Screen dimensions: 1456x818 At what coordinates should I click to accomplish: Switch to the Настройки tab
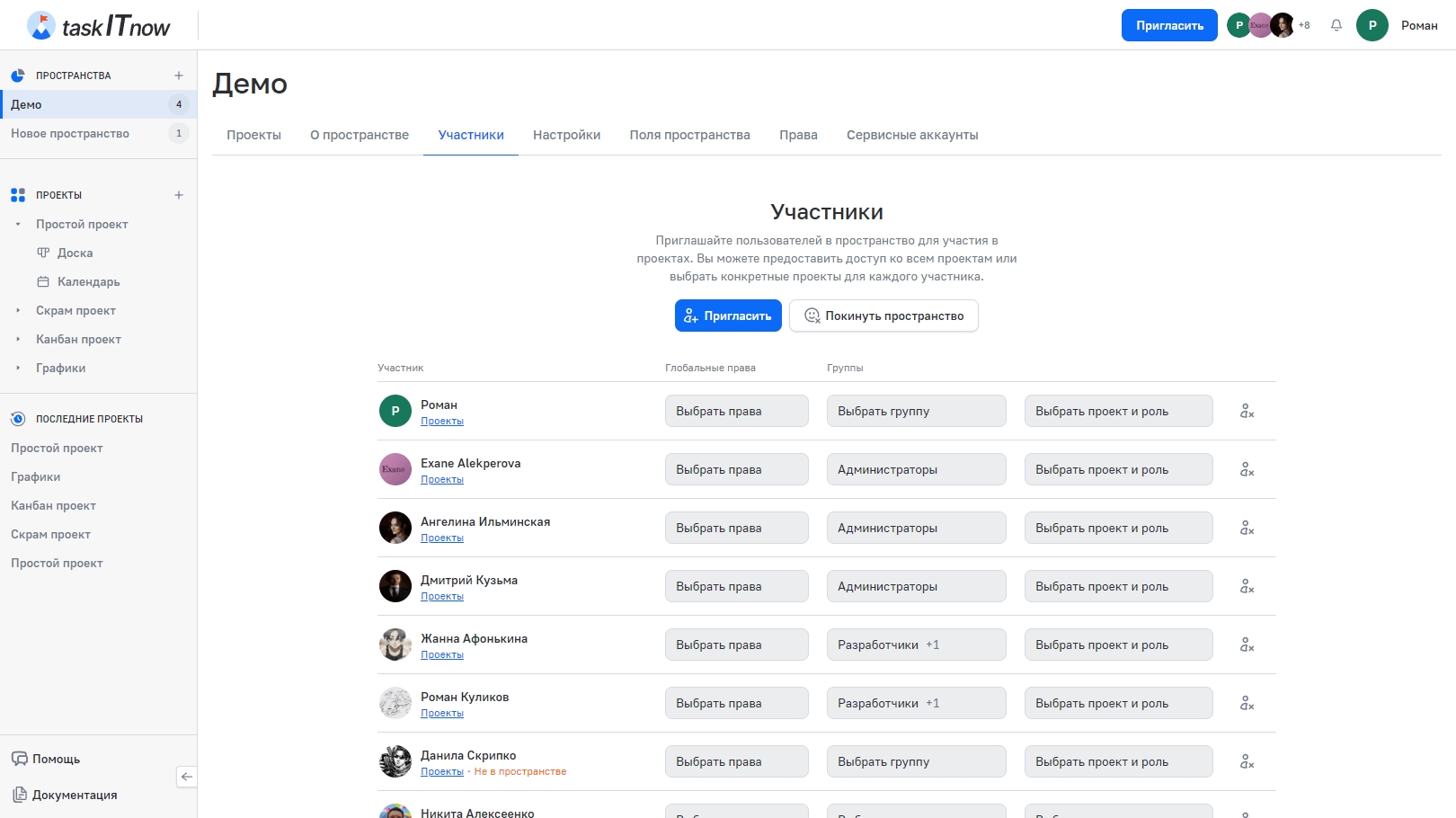pyautogui.click(x=566, y=135)
